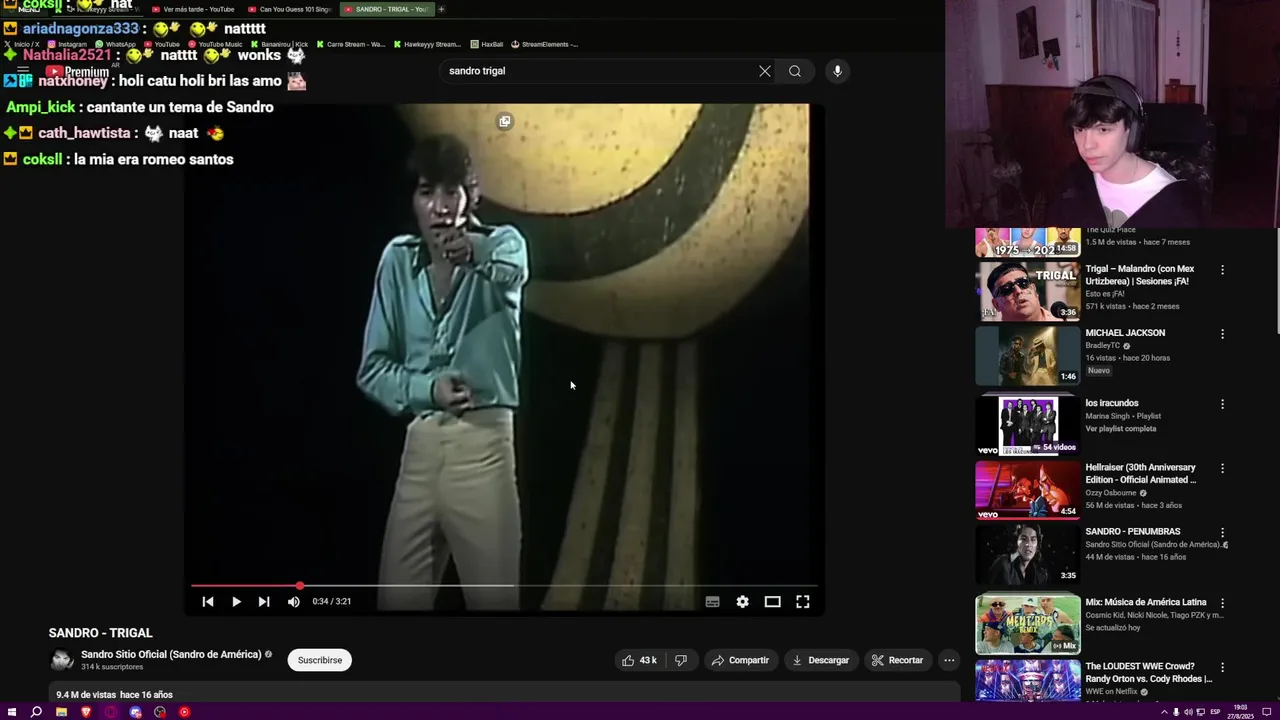This screenshot has height=720, width=1280.
Task: Dislike the video with thumbs down
Action: click(681, 660)
